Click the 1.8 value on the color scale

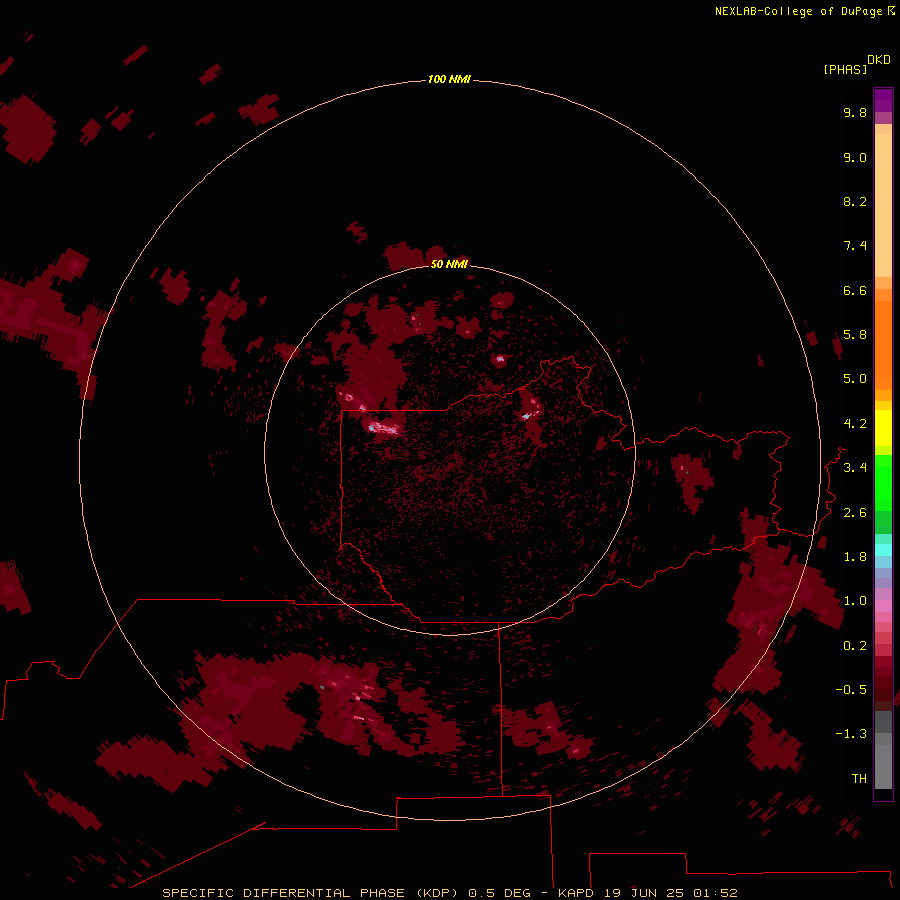click(855, 557)
